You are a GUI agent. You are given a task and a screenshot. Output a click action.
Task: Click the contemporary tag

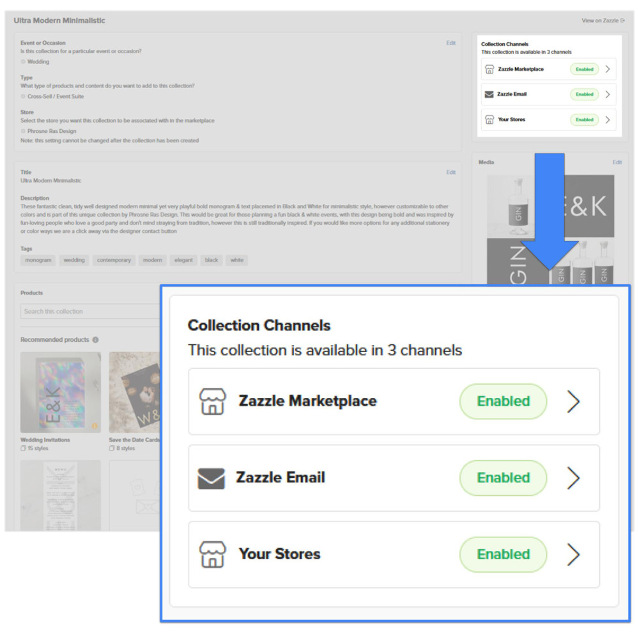(x=114, y=260)
